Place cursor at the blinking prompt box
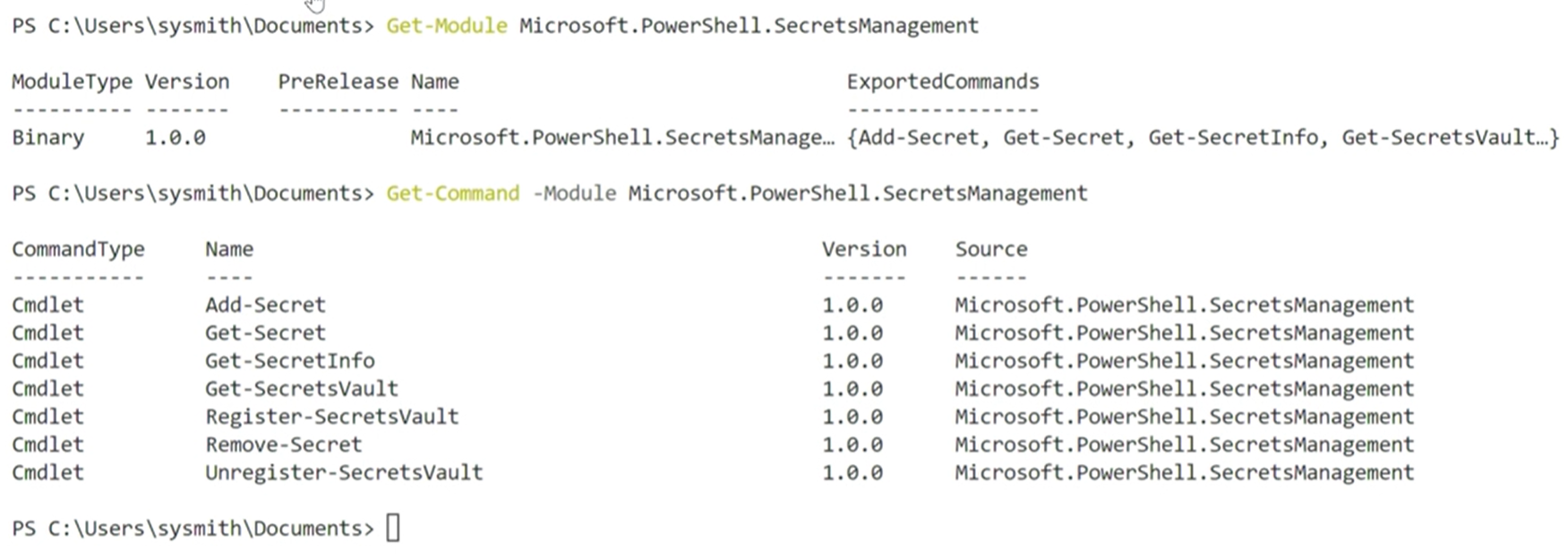The height and width of the screenshot is (558, 1568). click(393, 528)
